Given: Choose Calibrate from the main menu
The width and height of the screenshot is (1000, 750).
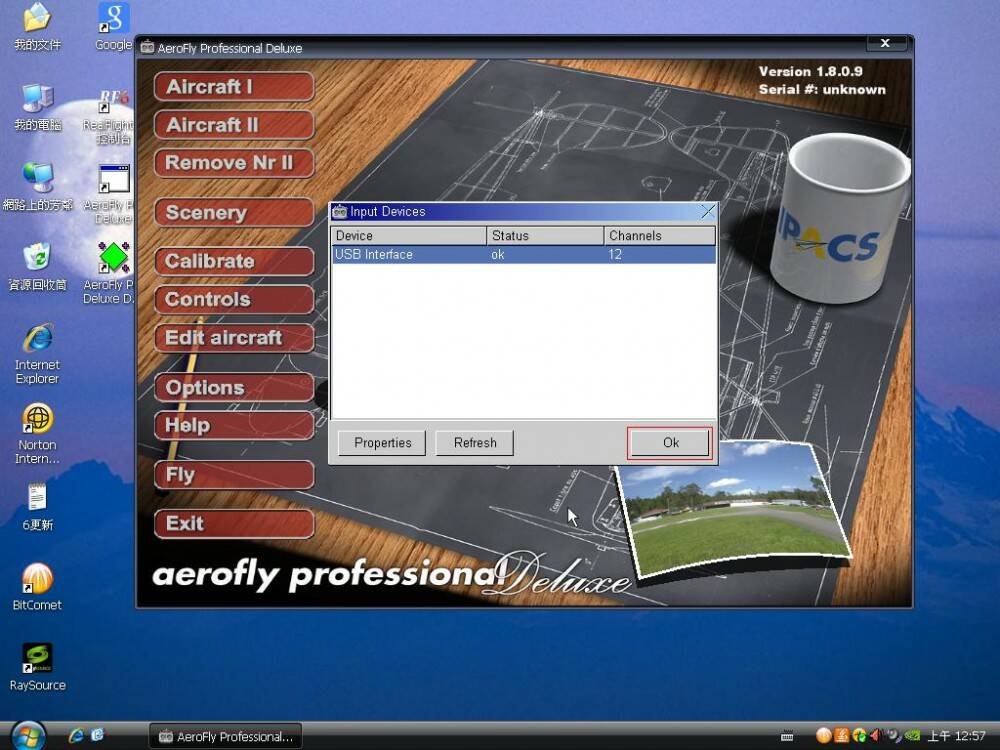Looking at the screenshot, I should (x=234, y=261).
